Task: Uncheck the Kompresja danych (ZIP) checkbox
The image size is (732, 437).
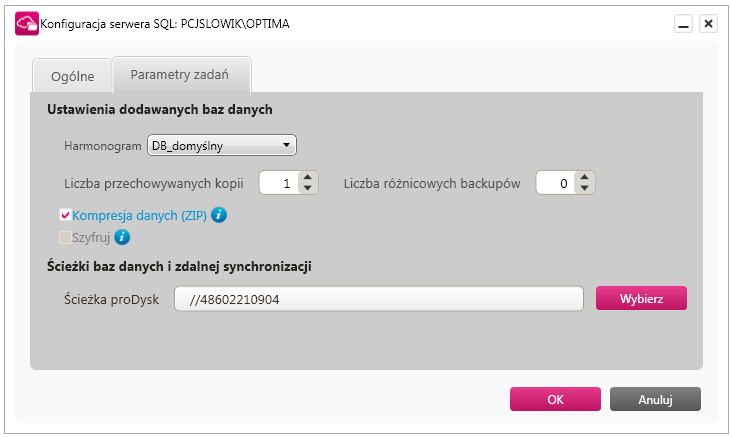Action: [x=65, y=215]
